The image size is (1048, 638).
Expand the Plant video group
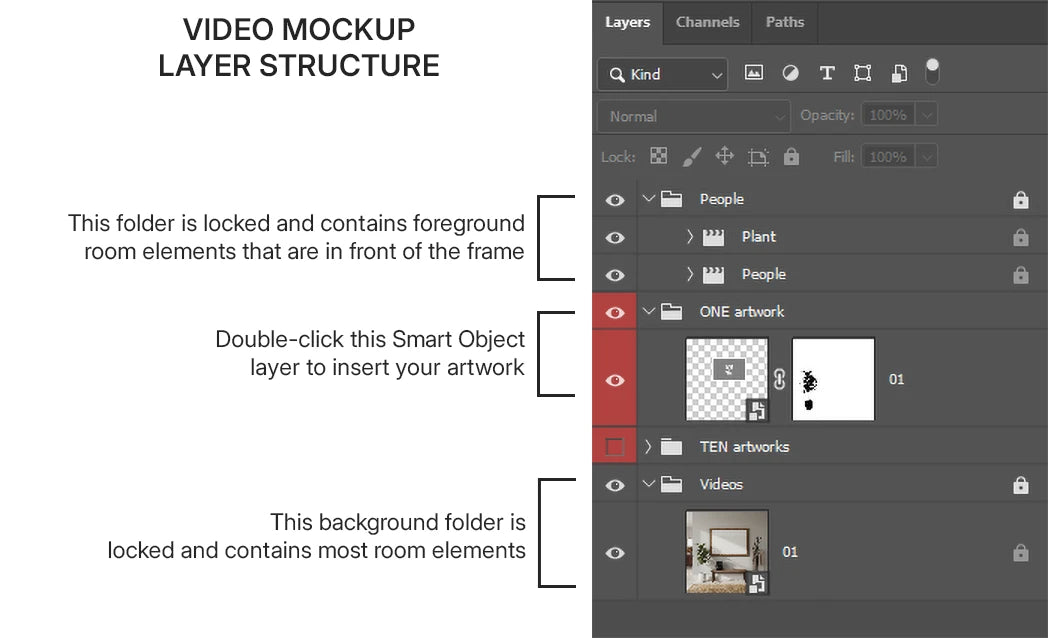point(690,237)
